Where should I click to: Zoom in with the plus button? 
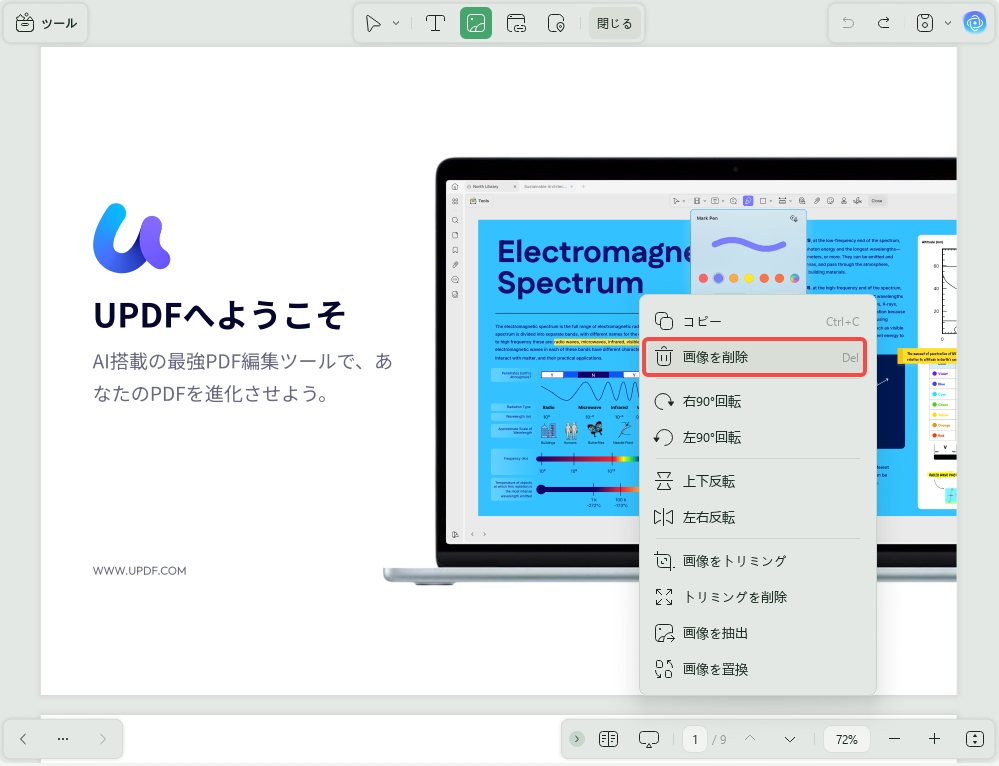pos(934,739)
